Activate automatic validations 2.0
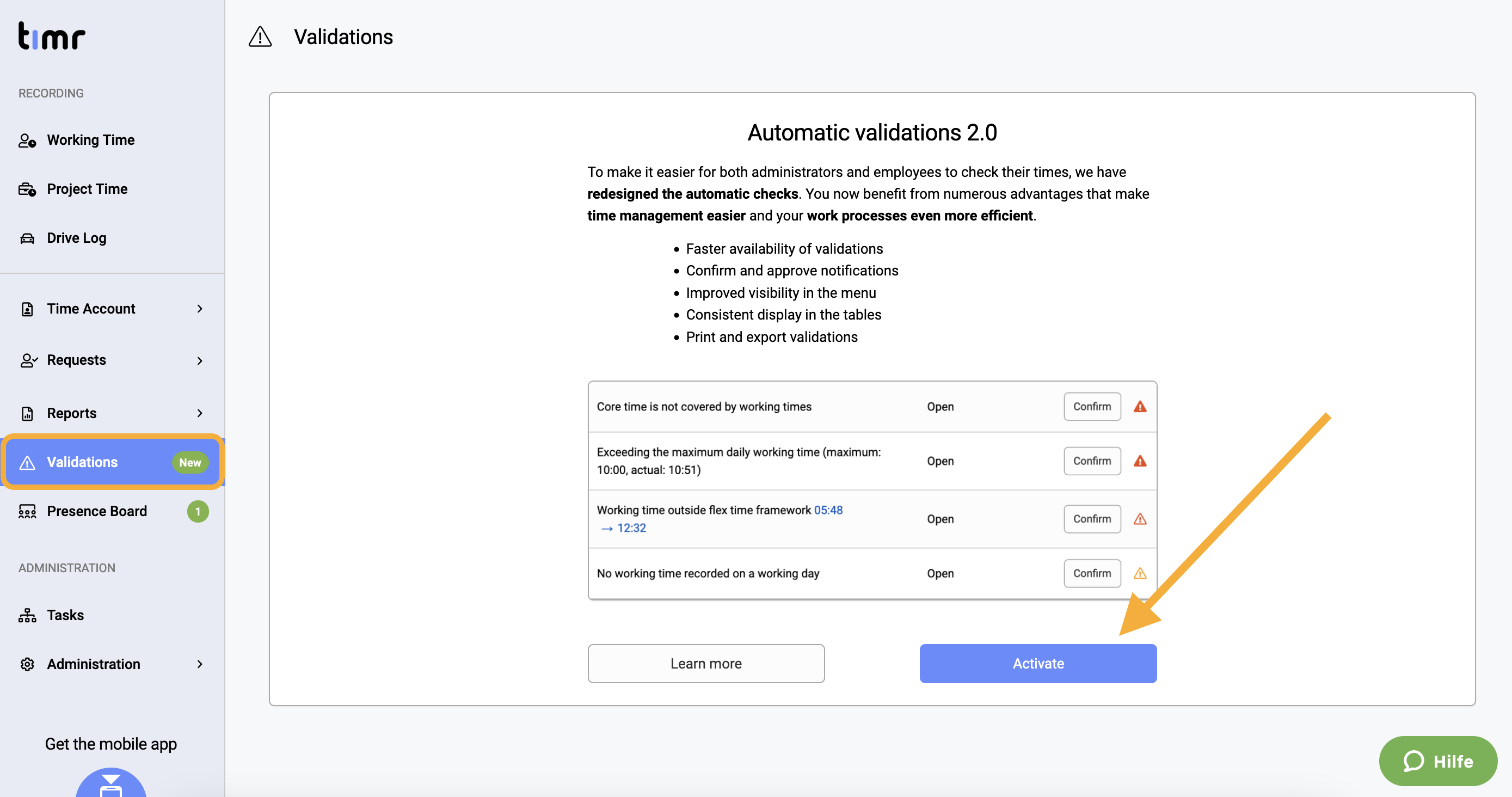The width and height of the screenshot is (1512, 797). (x=1038, y=664)
